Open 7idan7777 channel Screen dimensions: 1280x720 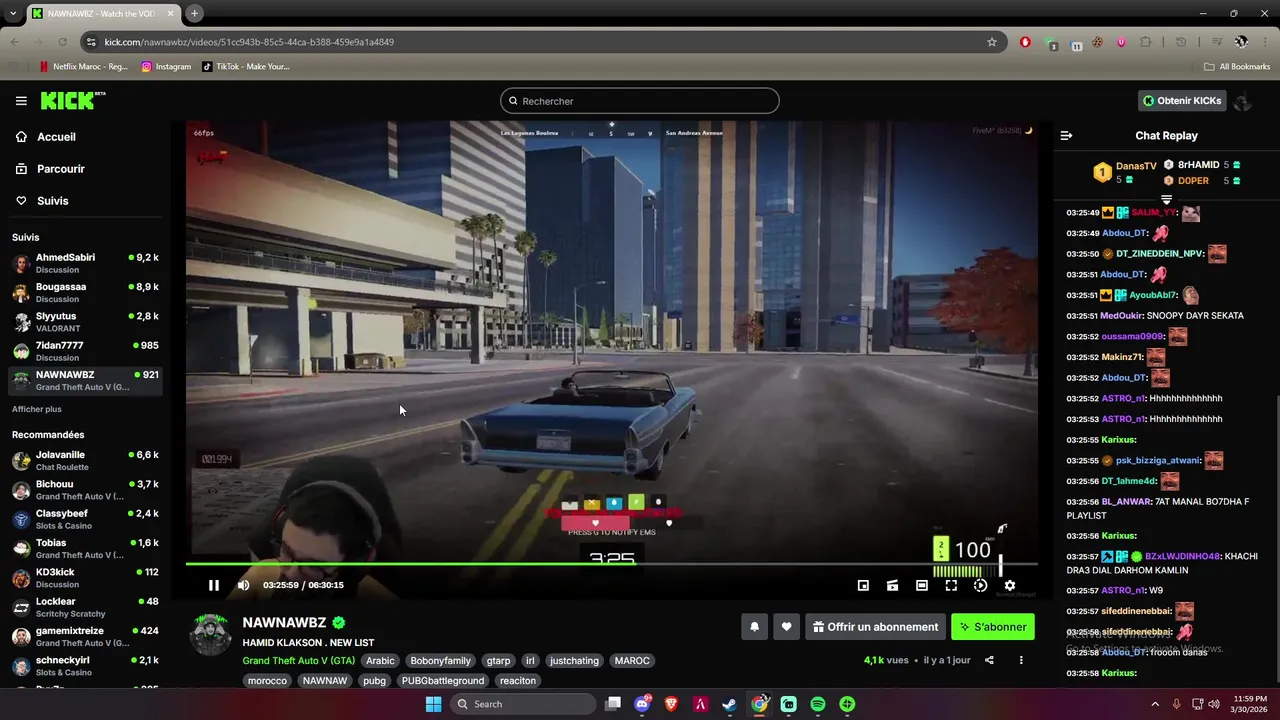tap(85, 351)
